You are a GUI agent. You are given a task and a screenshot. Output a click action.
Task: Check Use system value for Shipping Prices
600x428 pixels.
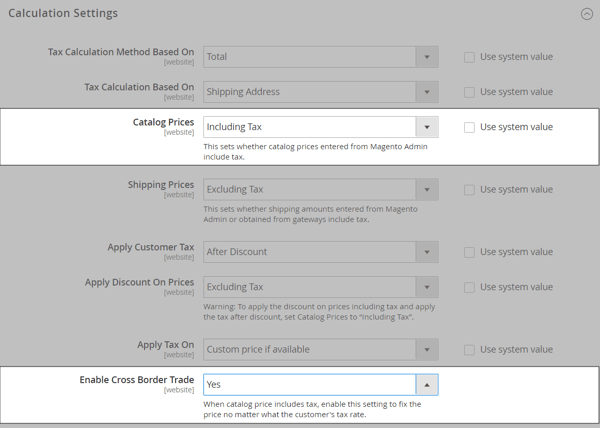click(469, 190)
